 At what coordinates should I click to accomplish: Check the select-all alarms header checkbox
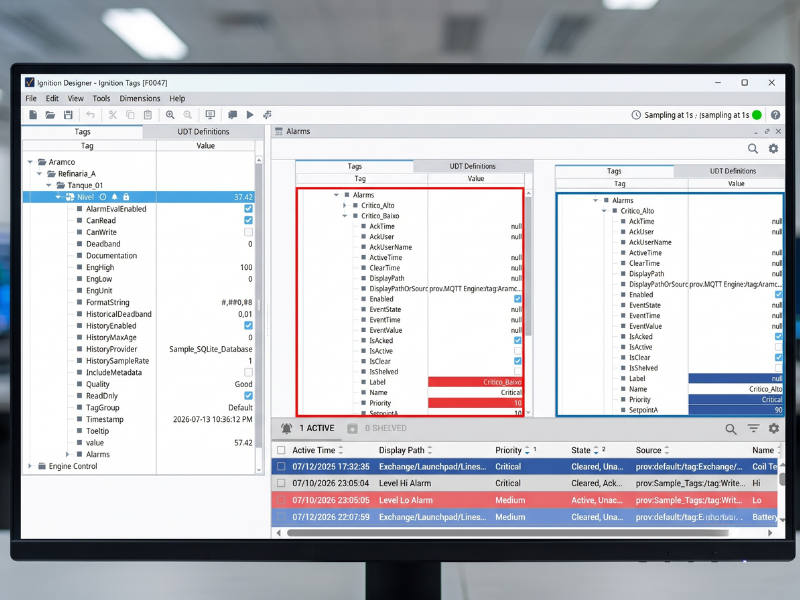pyautogui.click(x=281, y=450)
